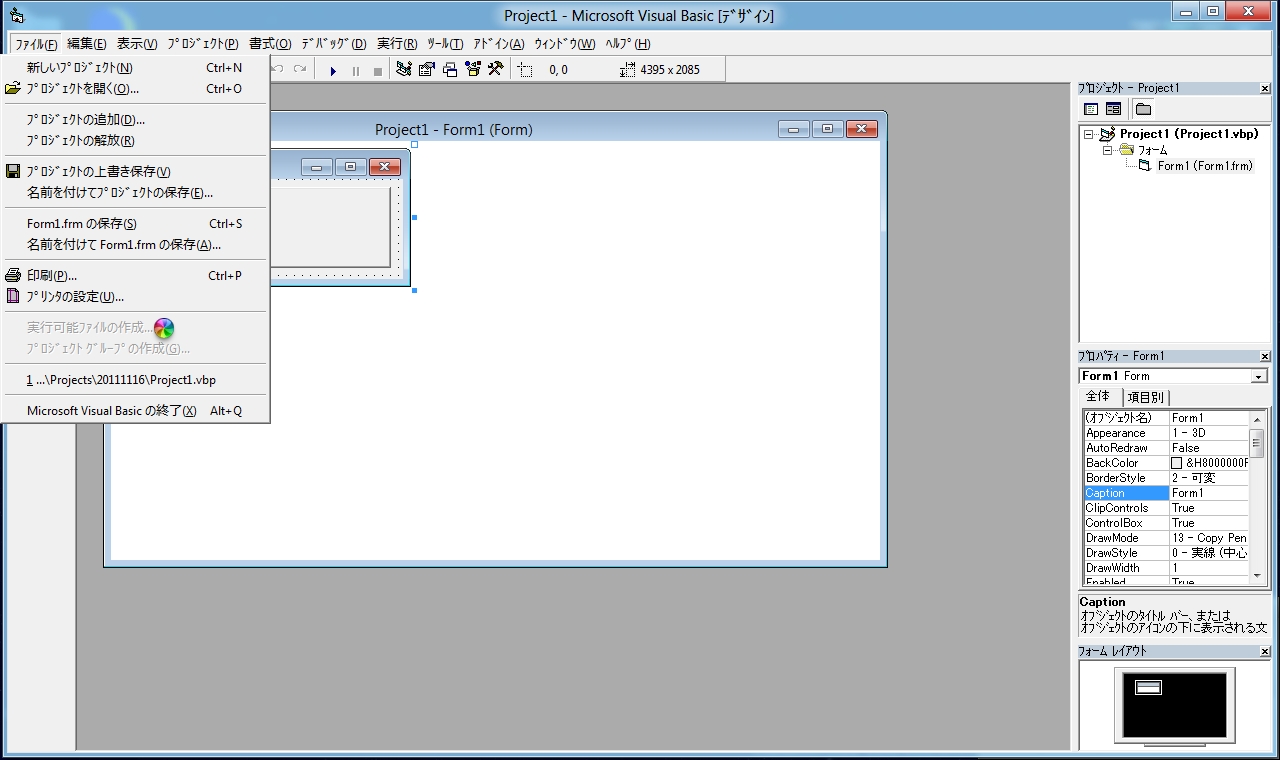Choose プロジェクトの解放(R) menu item
The image size is (1280, 760).
click(x=135, y=141)
